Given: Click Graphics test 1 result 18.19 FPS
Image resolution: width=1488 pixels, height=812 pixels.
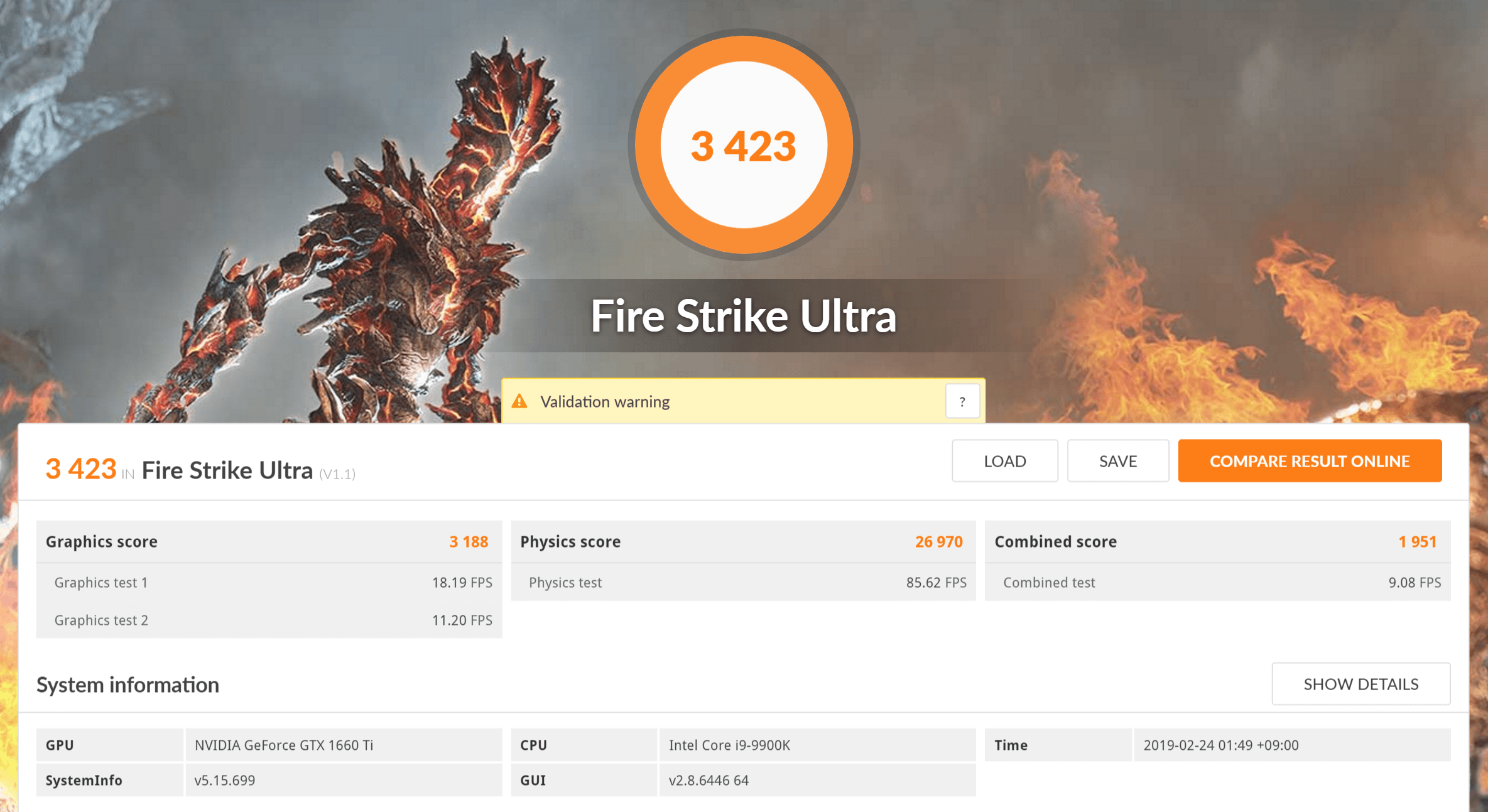Looking at the screenshot, I should (x=462, y=582).
